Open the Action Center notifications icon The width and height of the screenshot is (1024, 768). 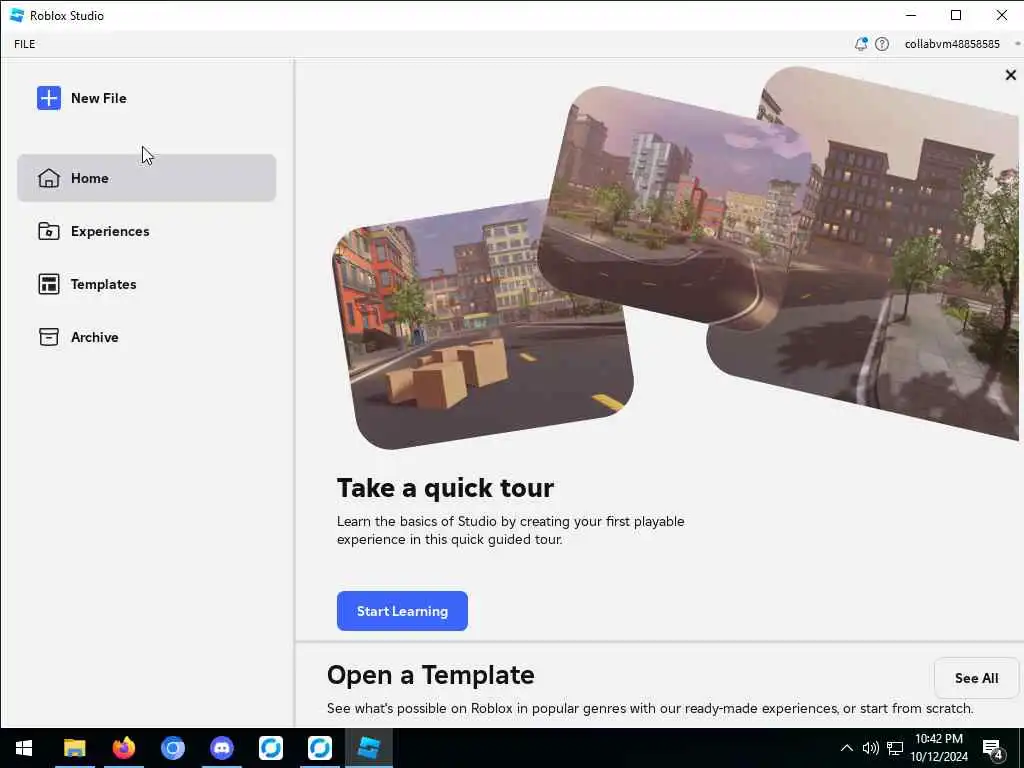coord(993,749)
